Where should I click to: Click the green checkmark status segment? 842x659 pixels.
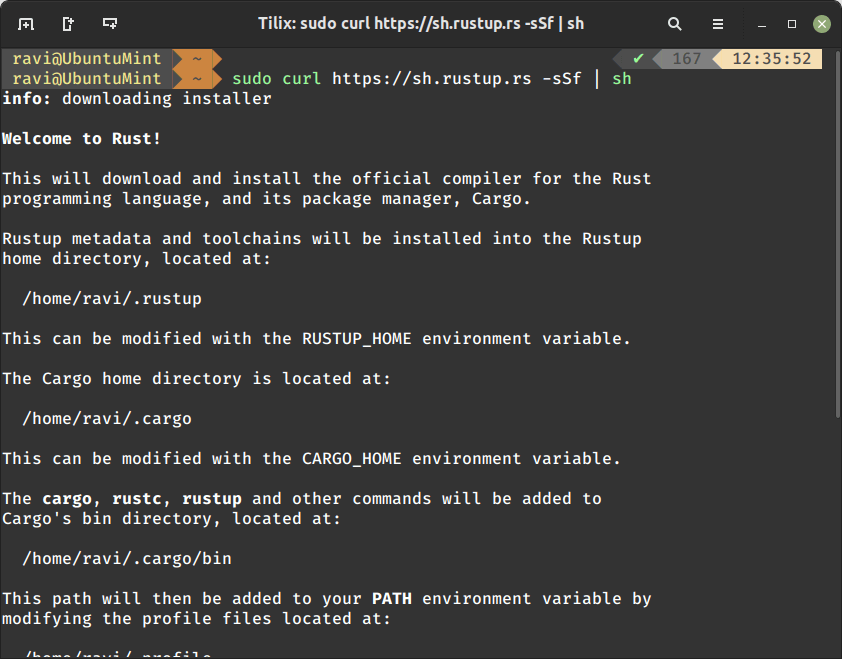638,59
